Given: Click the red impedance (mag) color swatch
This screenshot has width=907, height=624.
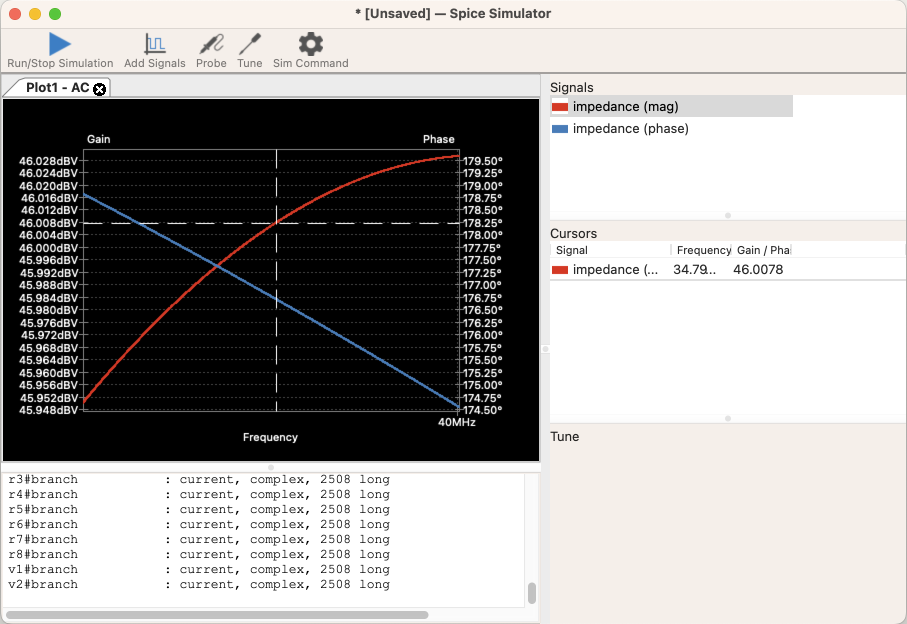Looking at the screenshot, I should [560, 107].
